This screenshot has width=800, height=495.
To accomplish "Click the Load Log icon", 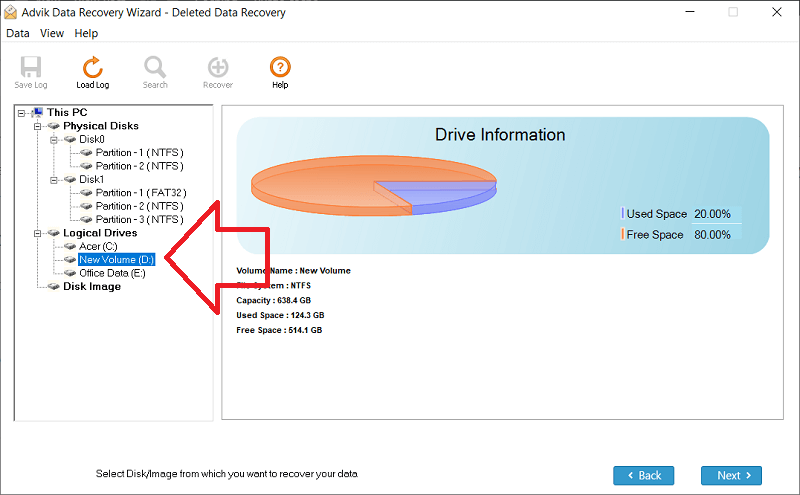I will (93, 68).
